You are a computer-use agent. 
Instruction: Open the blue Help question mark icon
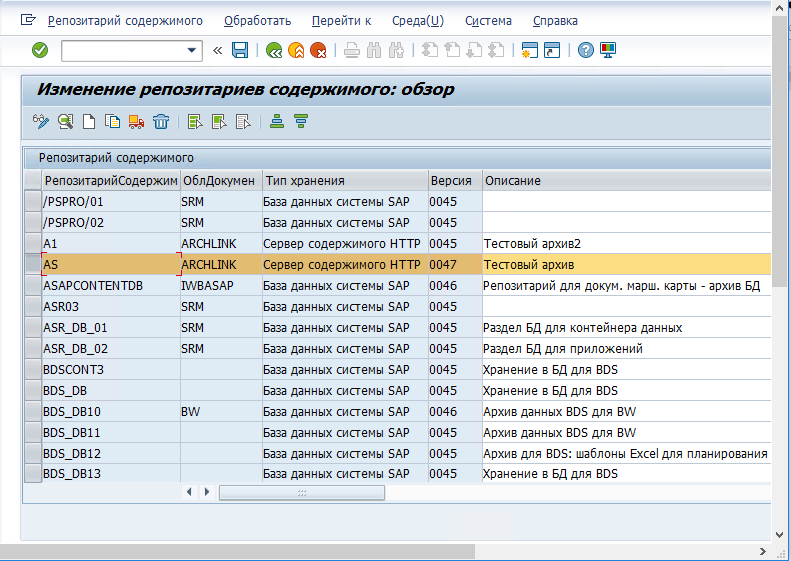[x=586, y=50]
